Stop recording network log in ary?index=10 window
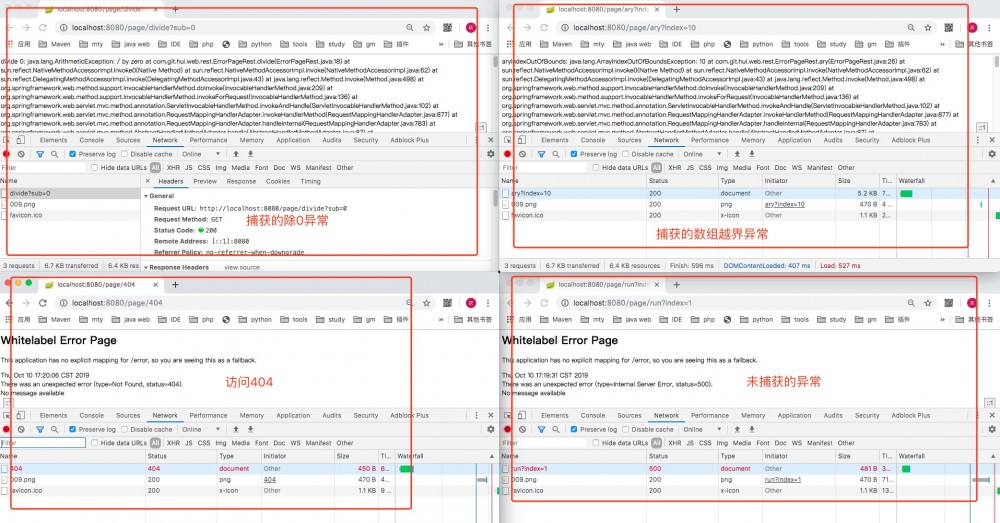 [x=508, y=154]
